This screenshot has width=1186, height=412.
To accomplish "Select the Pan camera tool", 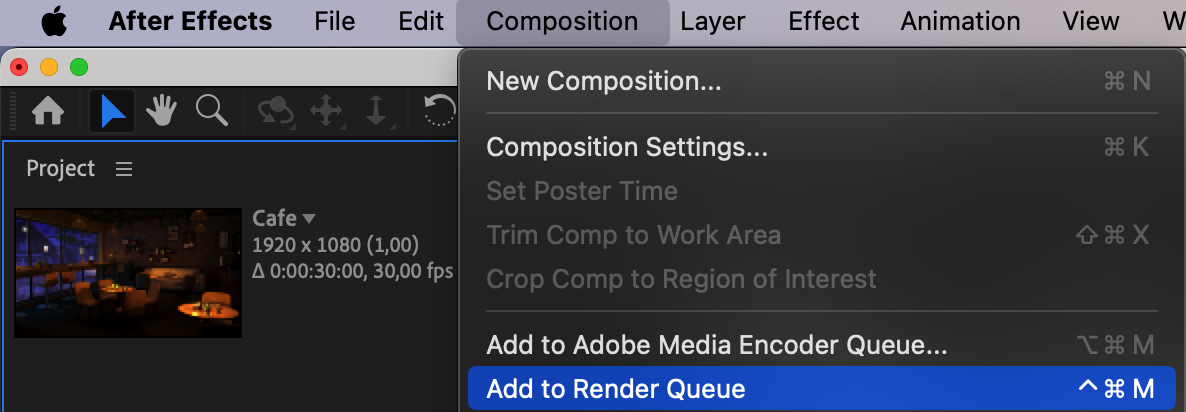I will 326,112.
